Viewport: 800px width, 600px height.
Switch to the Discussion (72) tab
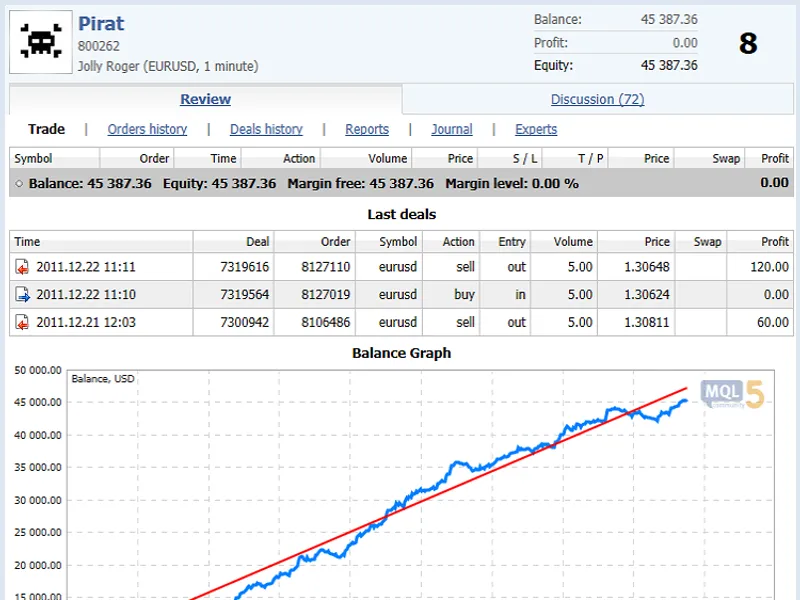point(597,99)
